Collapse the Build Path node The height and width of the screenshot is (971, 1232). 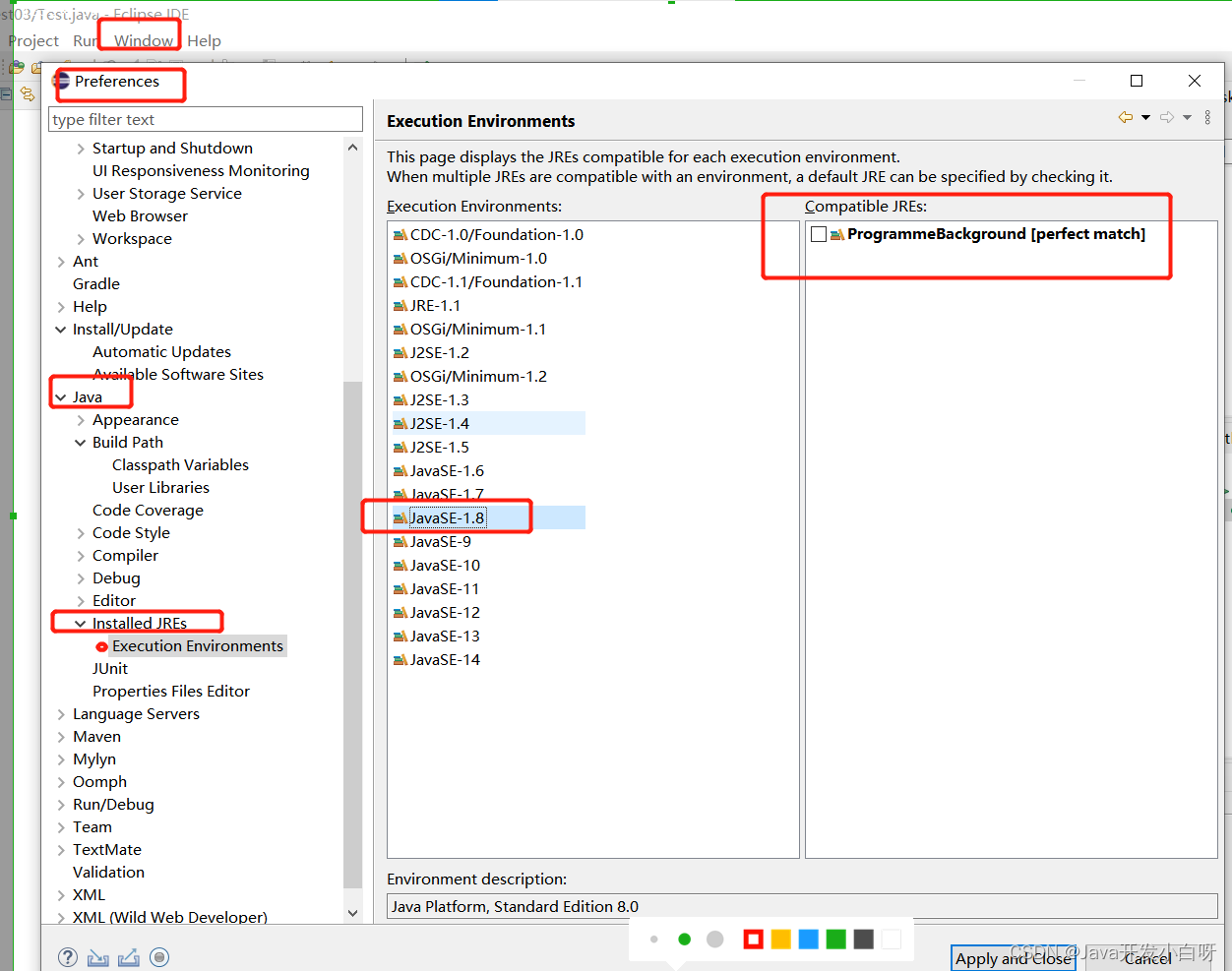coord(81,443)
